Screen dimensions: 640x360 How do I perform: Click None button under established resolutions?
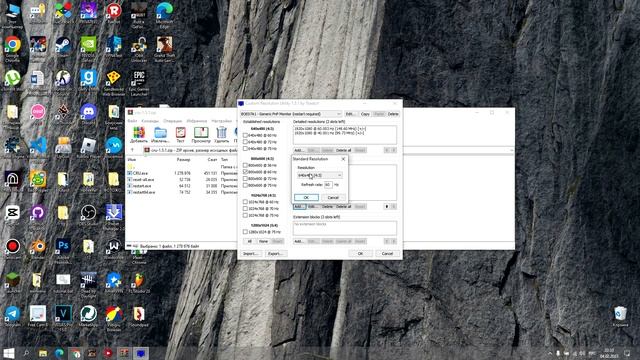pos(263,241)
